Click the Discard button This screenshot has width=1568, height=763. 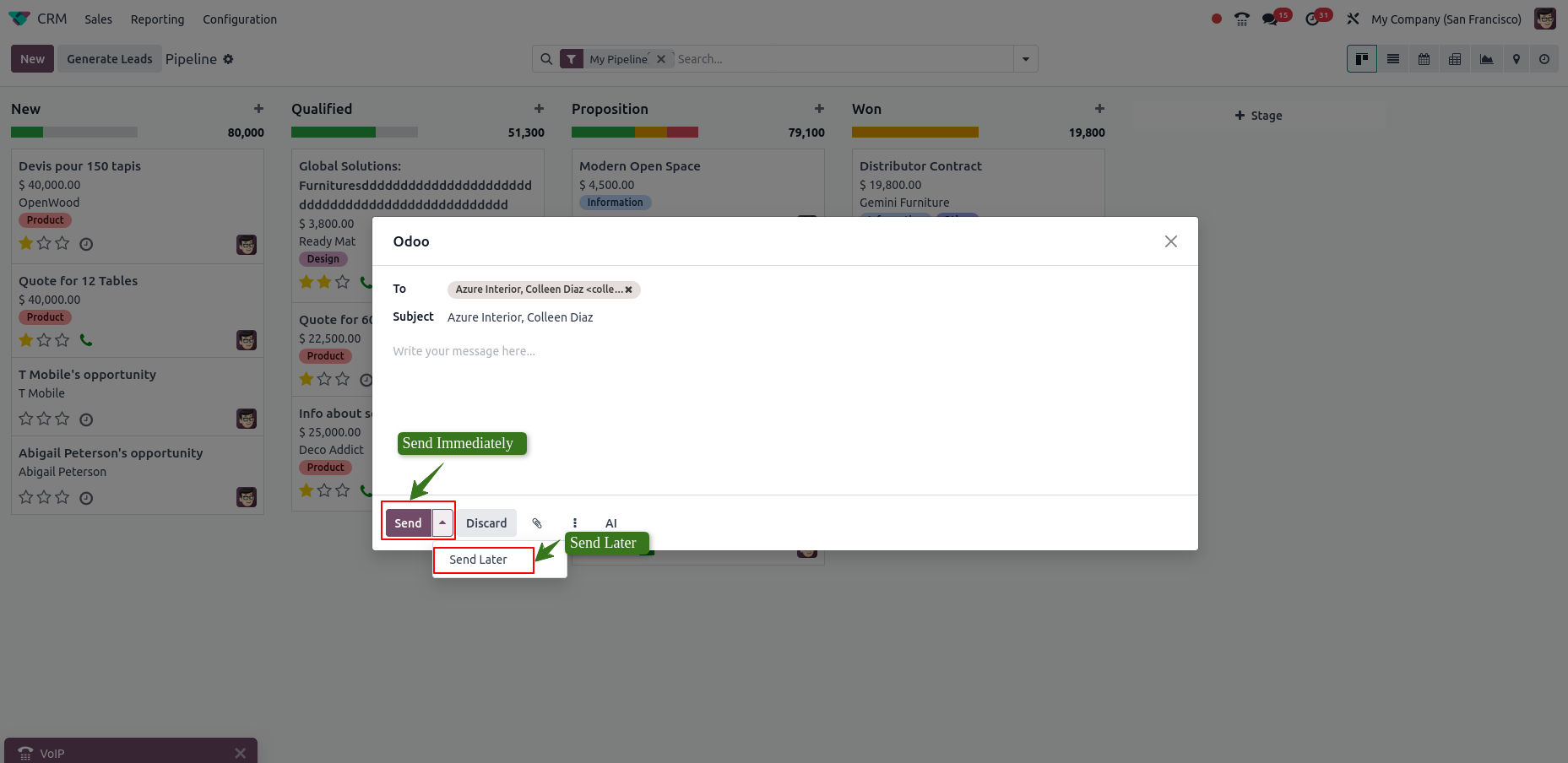point(486,523)
